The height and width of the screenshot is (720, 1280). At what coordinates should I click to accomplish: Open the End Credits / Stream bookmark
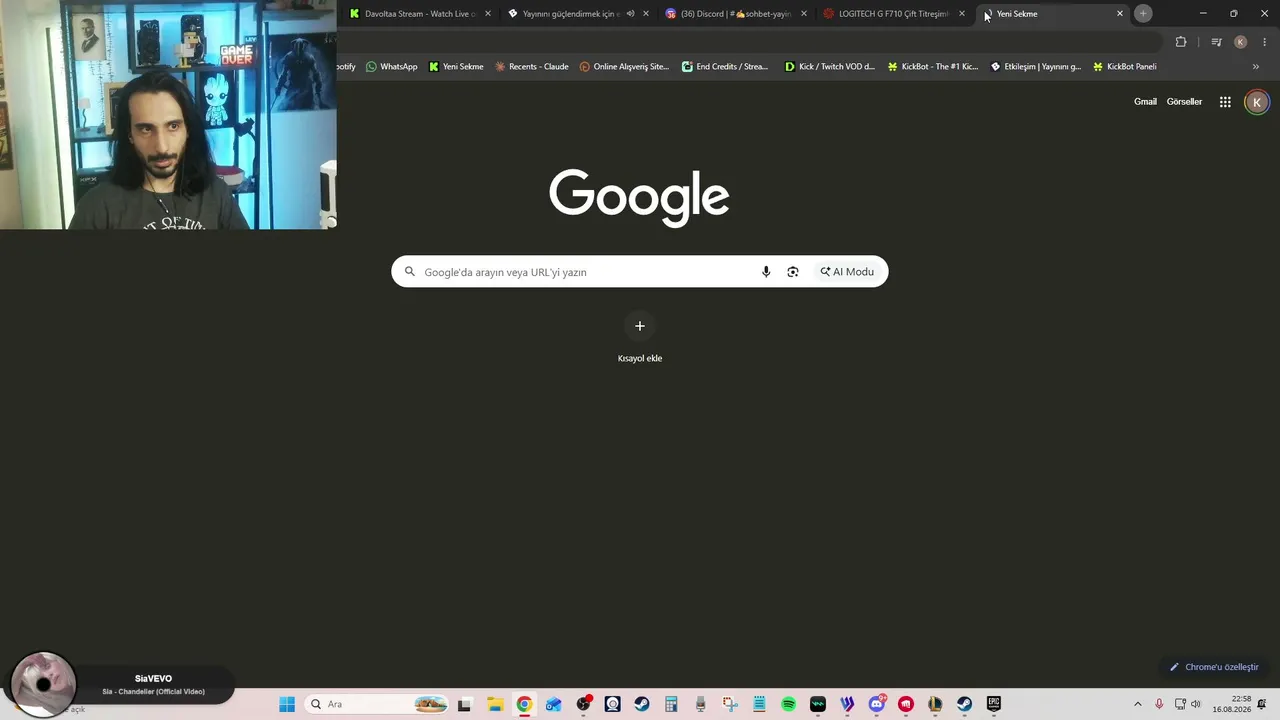(725, 67)
